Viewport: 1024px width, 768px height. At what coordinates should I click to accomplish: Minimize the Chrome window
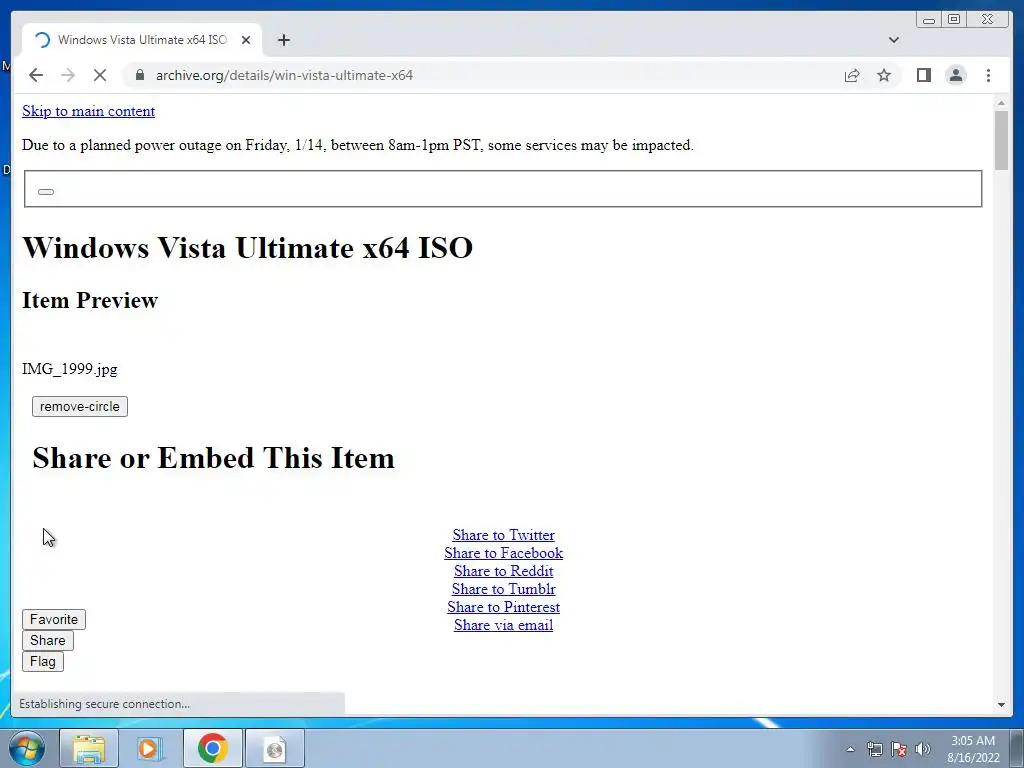point(929,20)
